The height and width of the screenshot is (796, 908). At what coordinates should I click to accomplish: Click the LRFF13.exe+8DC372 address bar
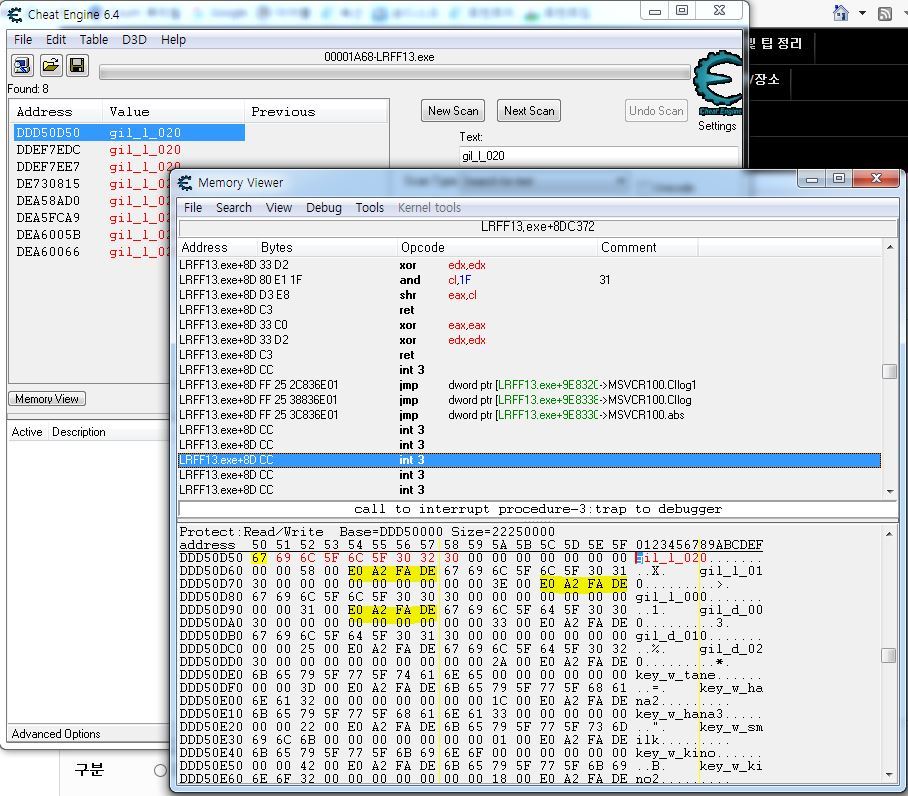(x=537, y=227)
